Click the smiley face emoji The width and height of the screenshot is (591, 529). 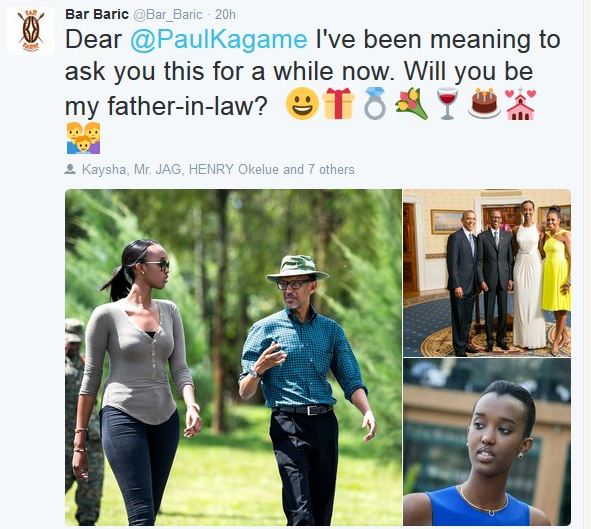[x=302, y=104]
